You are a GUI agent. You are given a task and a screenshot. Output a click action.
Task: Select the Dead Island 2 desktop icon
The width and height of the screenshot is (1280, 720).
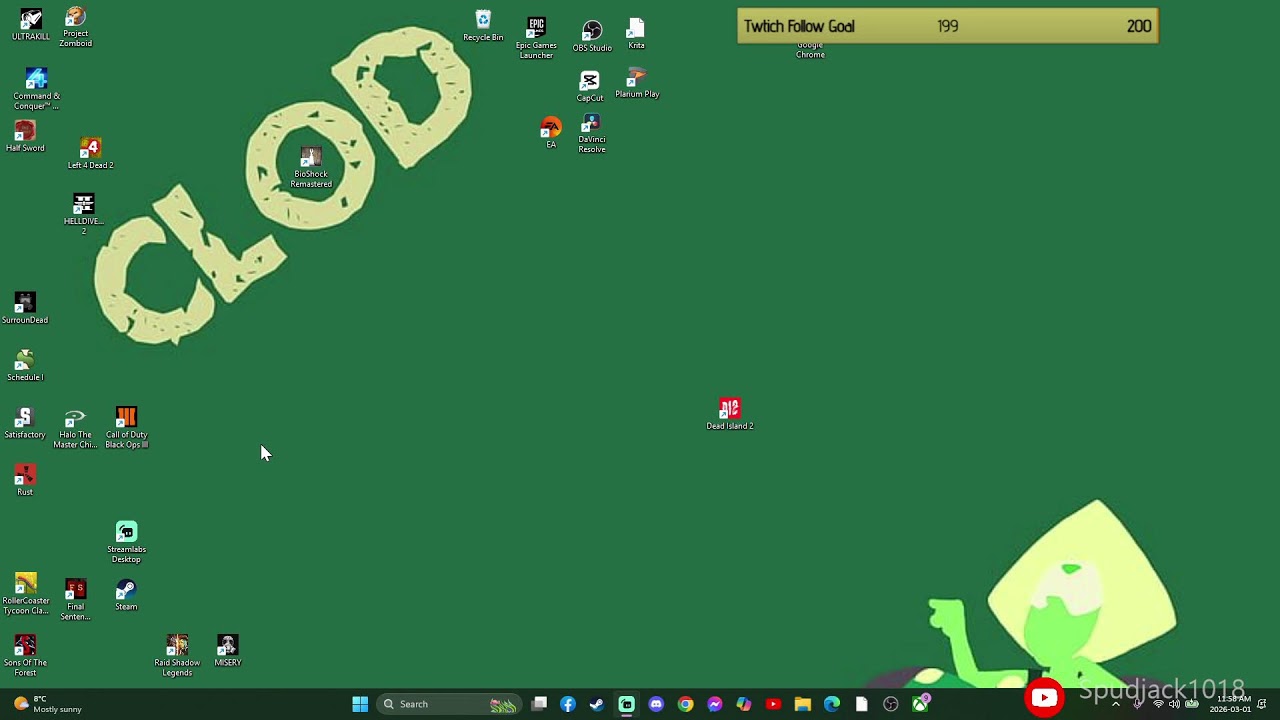pyautogui.click(x=730, y=415)
